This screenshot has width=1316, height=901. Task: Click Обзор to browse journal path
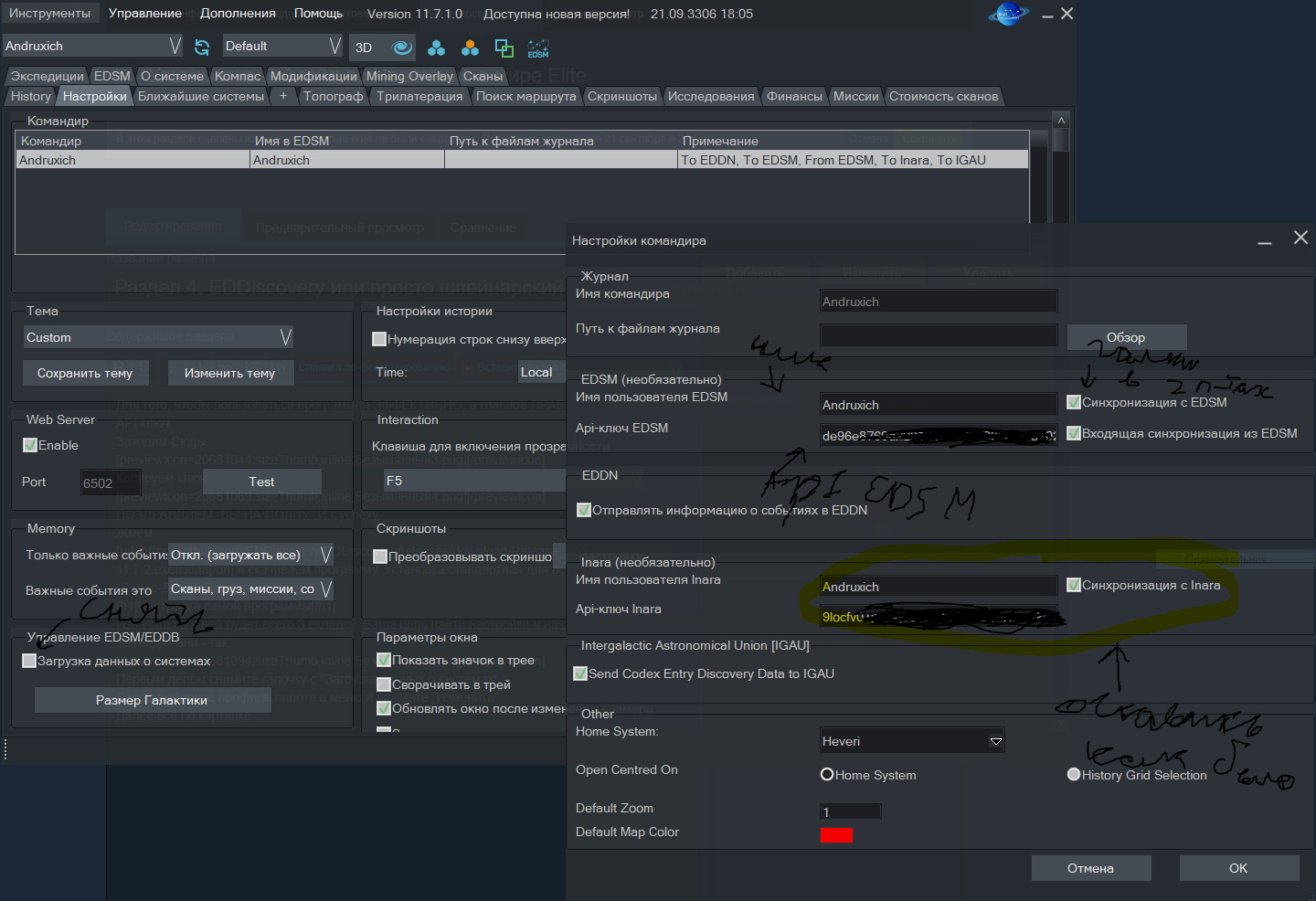pyautogui.click(x=1126, y=337)
